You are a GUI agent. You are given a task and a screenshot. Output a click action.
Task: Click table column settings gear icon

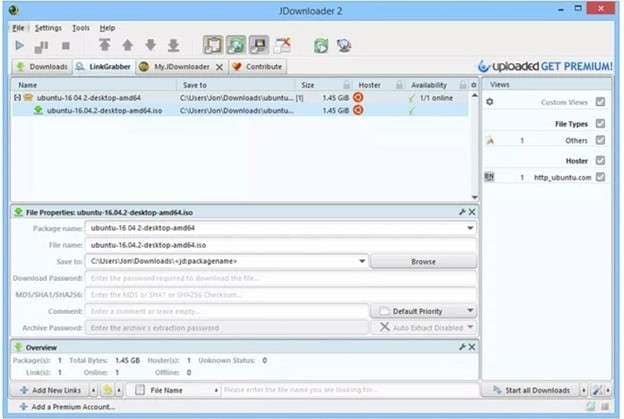(x=474, y=85)
